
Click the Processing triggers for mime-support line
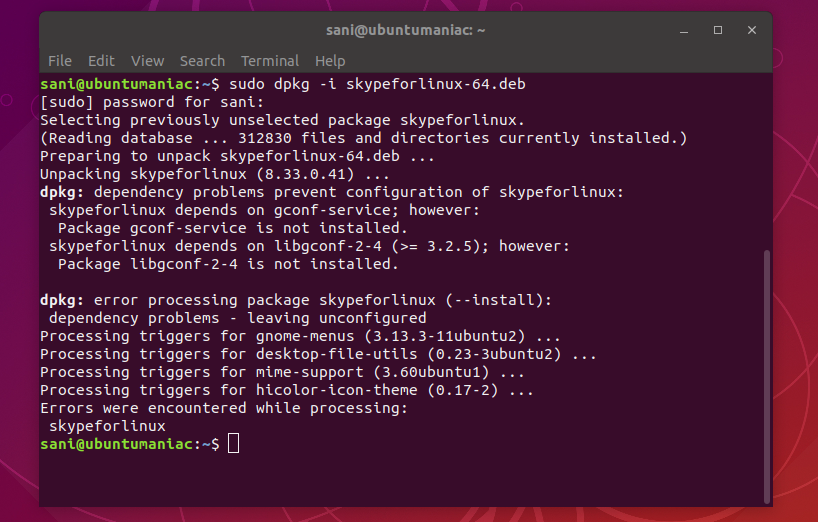coord(282,372)
